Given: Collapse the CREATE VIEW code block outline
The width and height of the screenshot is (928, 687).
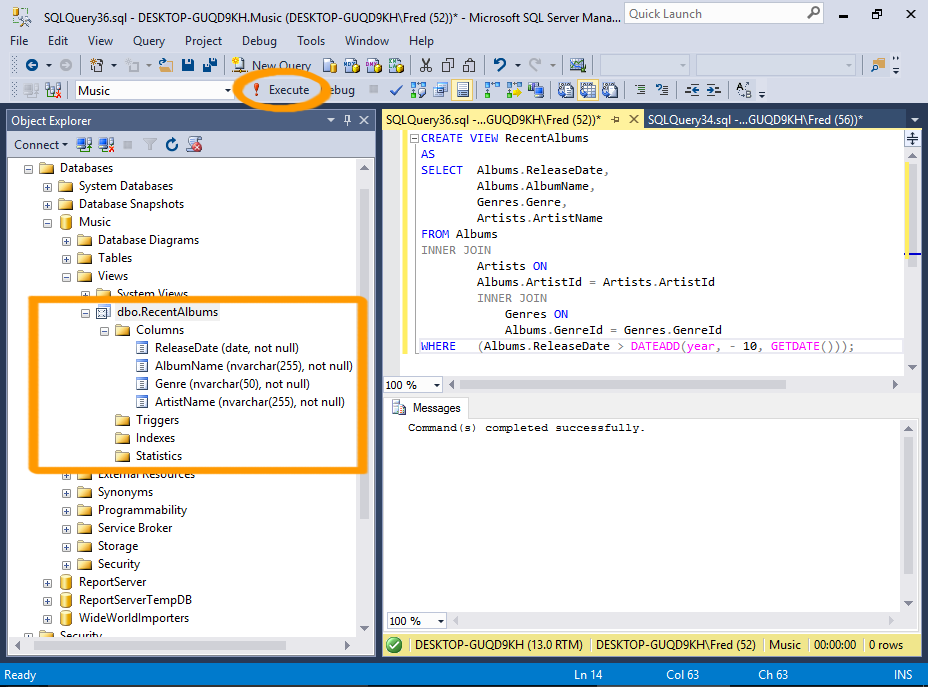Looking at the screenshot, I should (413, 139).
